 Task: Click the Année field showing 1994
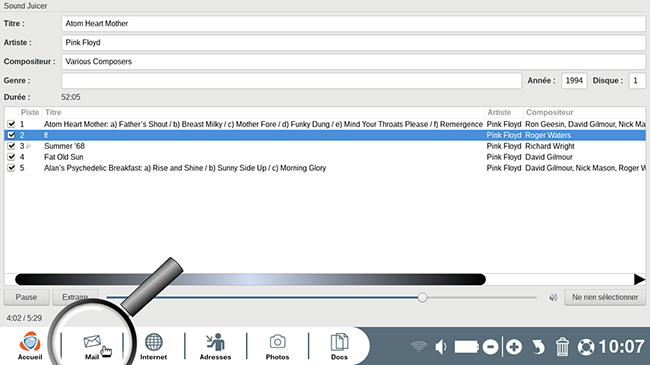pos(574,80)
